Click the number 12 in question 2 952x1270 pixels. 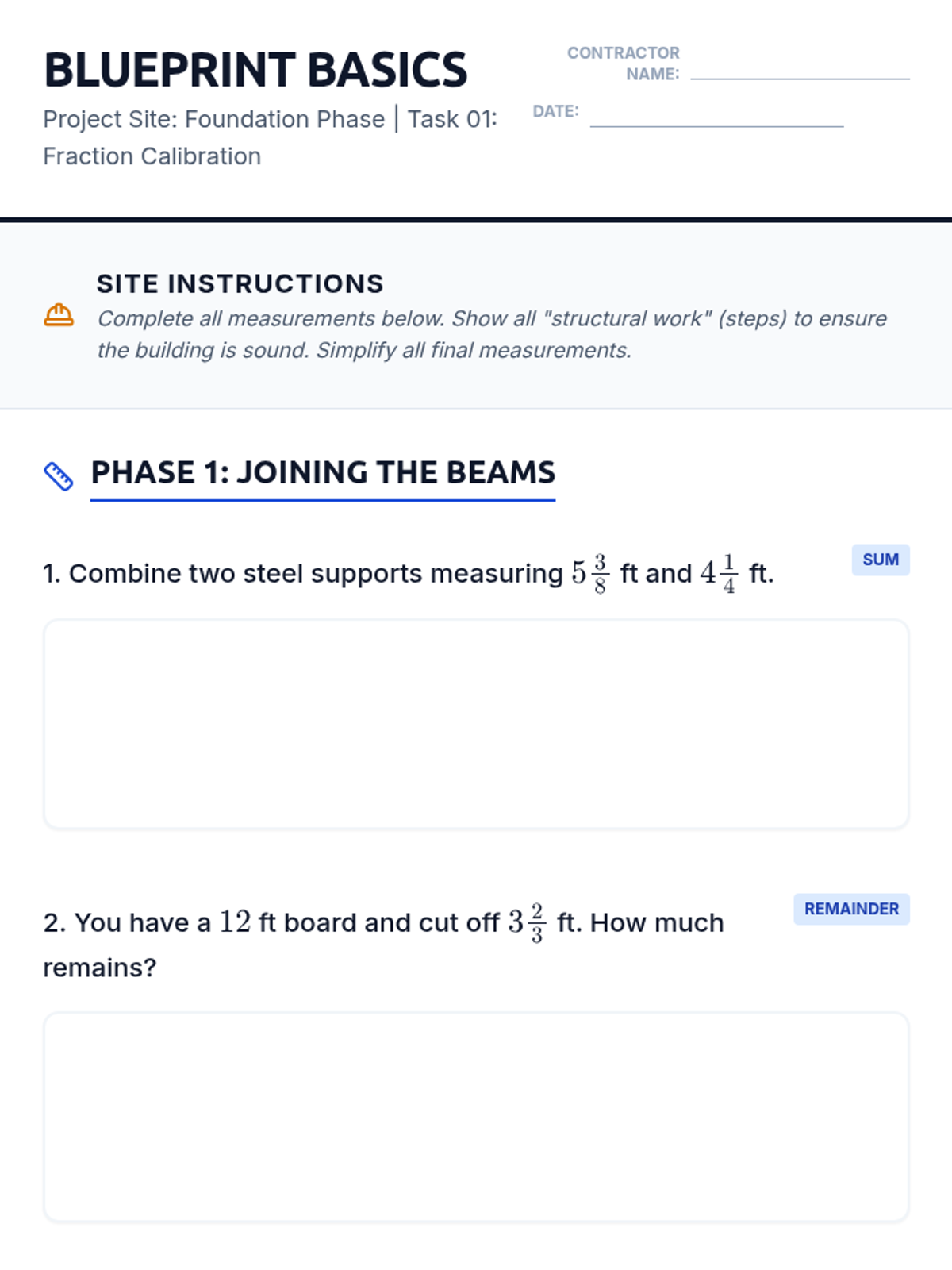(235, 922)
